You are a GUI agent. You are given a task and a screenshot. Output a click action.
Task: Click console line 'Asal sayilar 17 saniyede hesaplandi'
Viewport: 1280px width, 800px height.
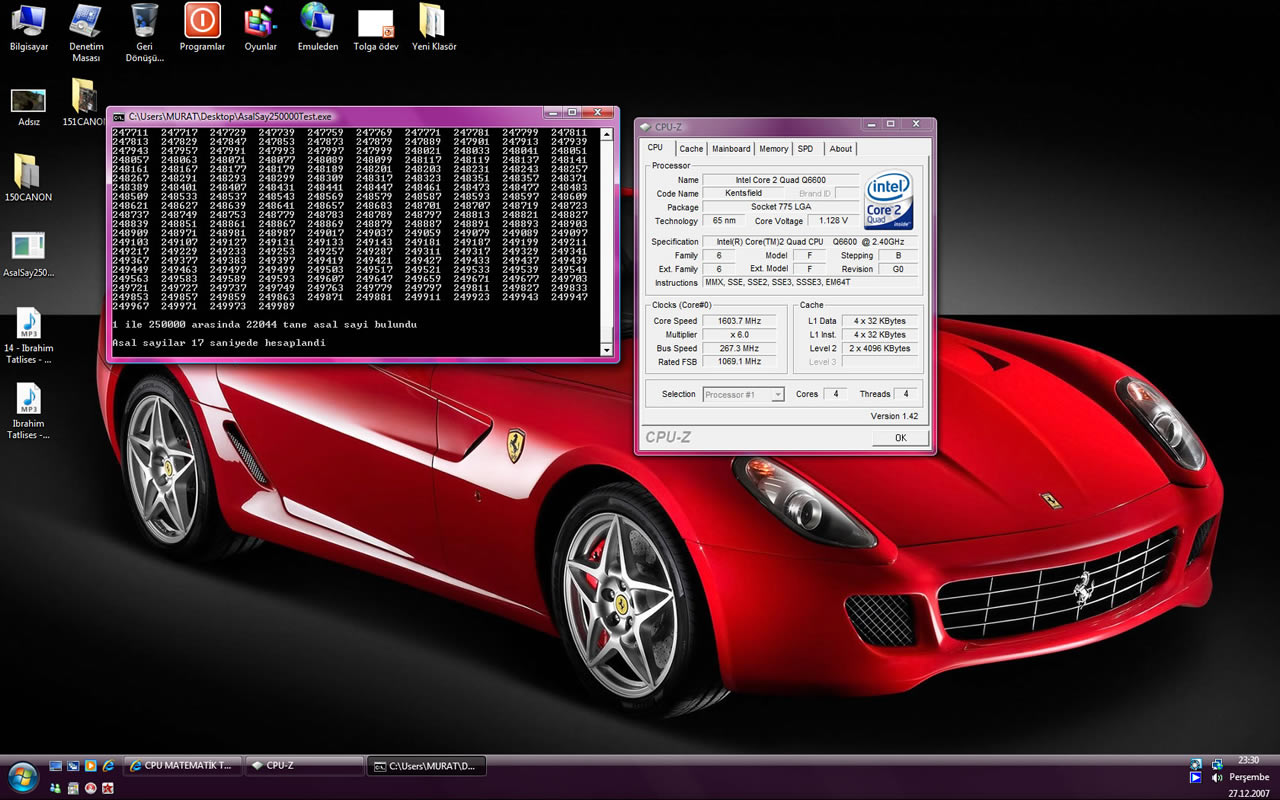(x=219, y=342)
